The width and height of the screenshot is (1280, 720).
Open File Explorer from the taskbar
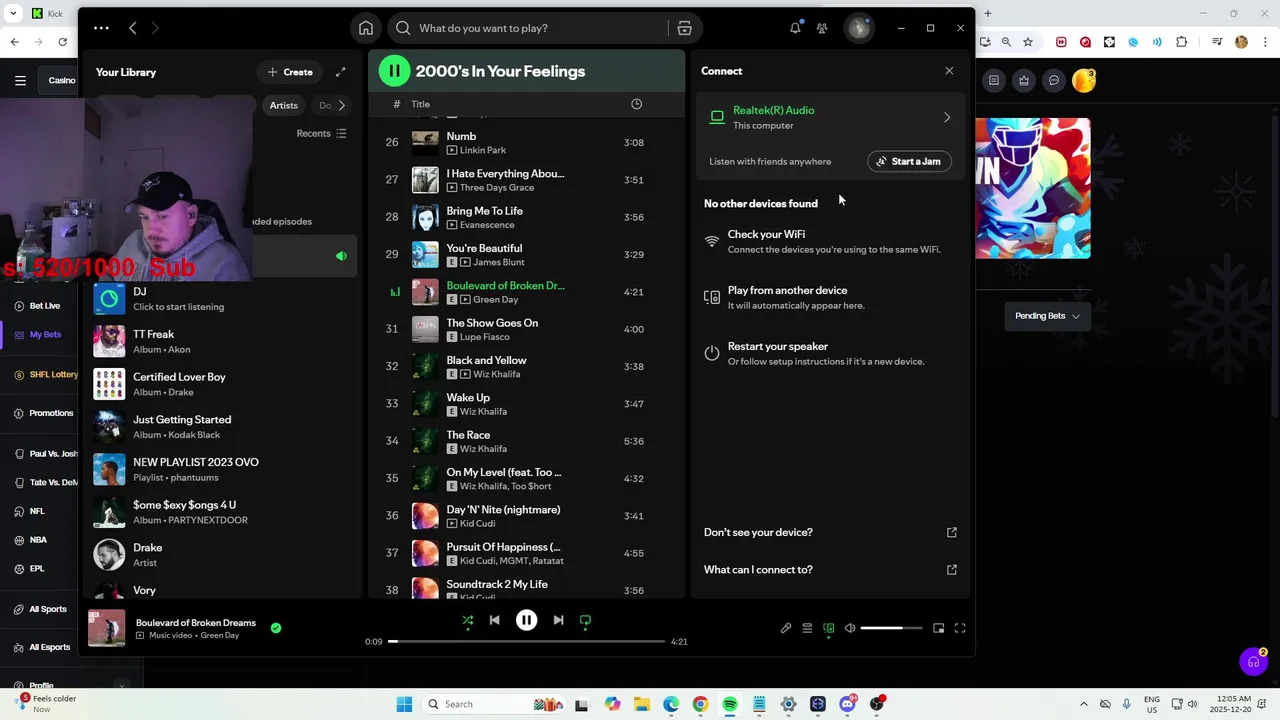pos(641,704)
